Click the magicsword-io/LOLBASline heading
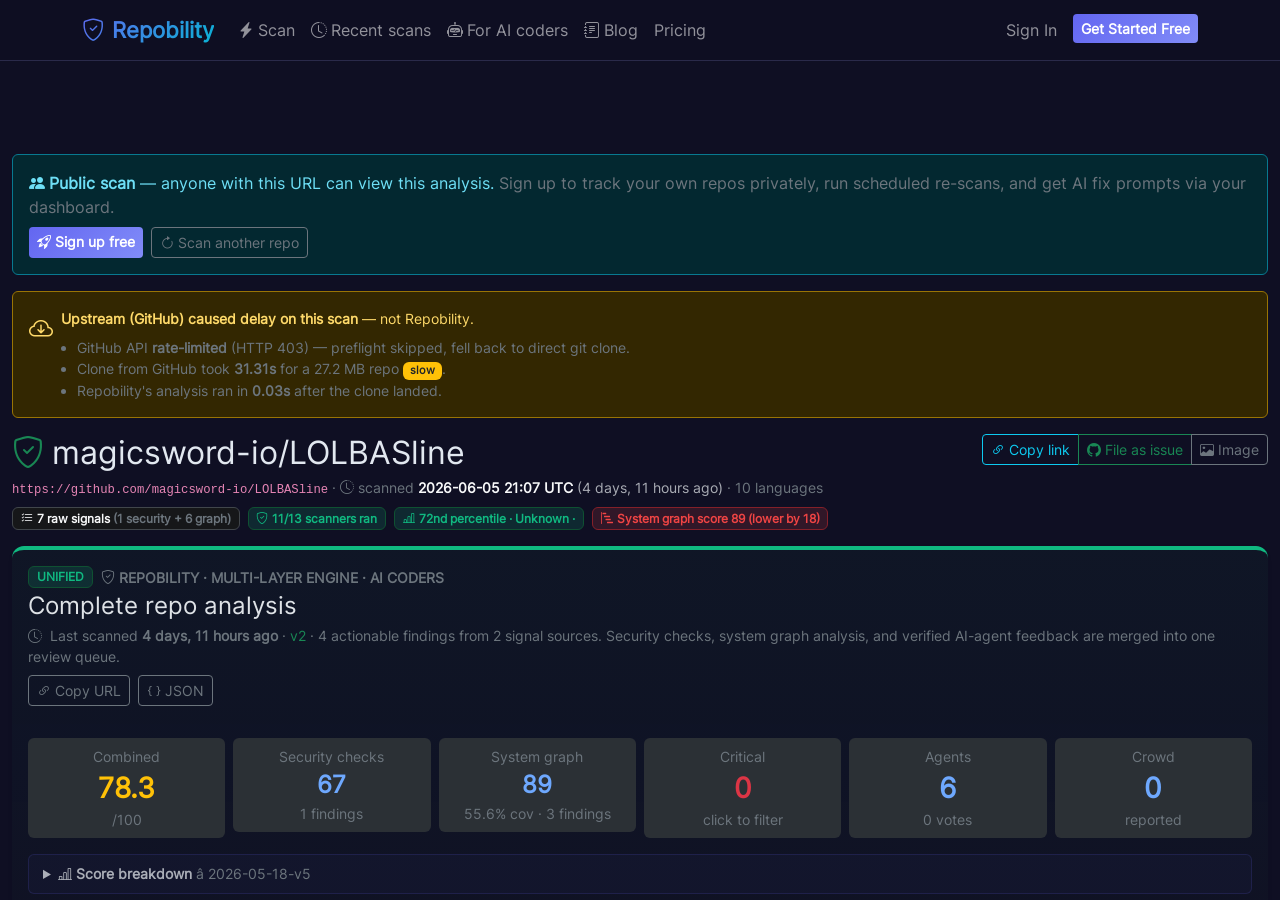This screenshot has width=1280, height=900. click(258, 453)
